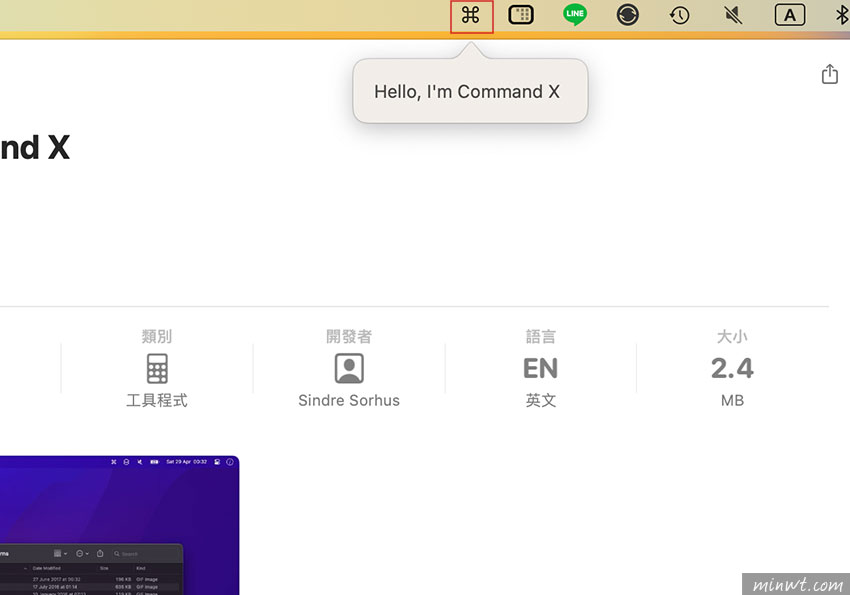Click the developer person icon

click(x=349, y=368)
